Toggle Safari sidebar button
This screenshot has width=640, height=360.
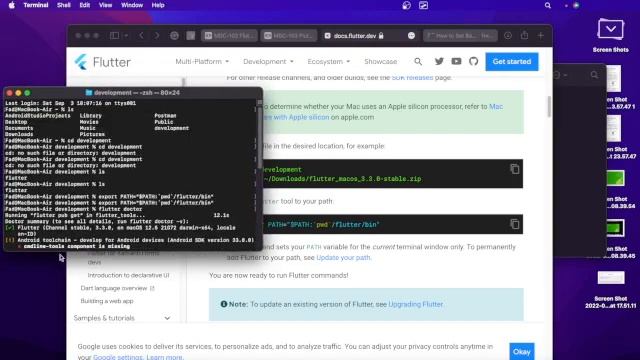click(114, 36)
